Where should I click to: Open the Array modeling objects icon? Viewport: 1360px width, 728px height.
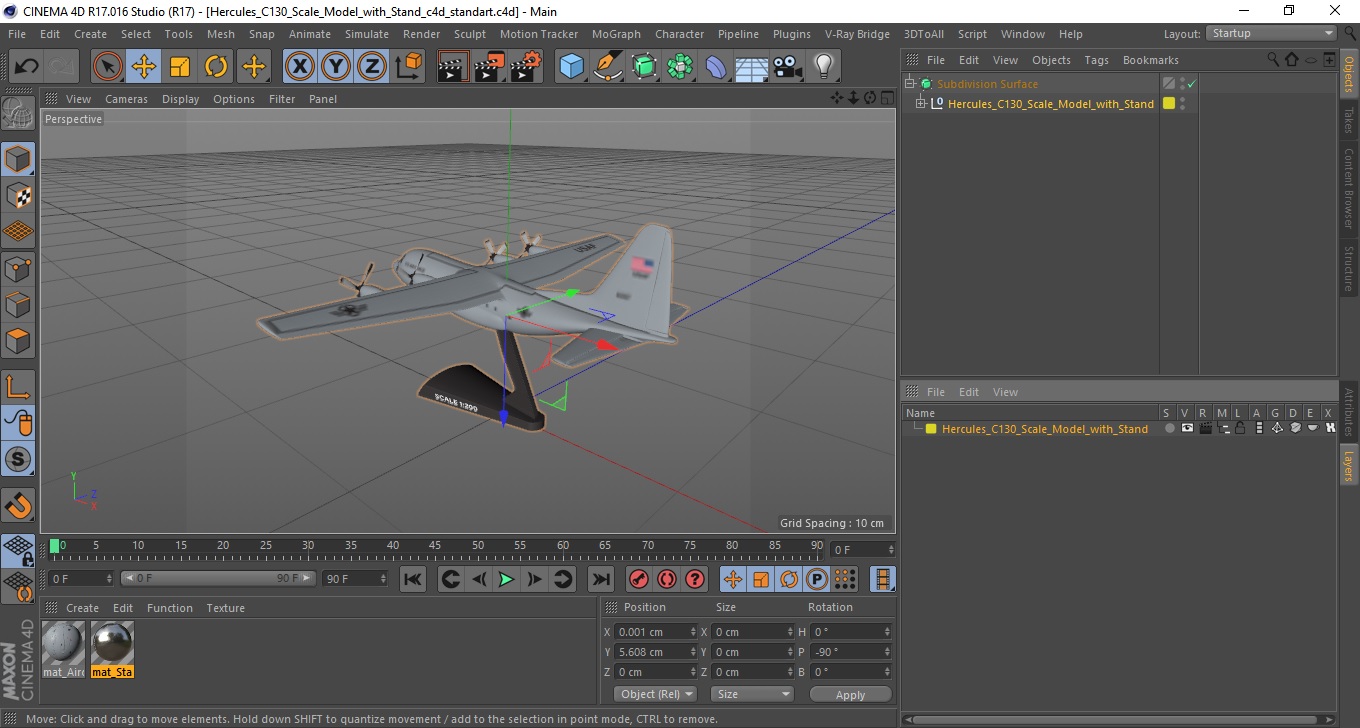(x=680, y=67)
